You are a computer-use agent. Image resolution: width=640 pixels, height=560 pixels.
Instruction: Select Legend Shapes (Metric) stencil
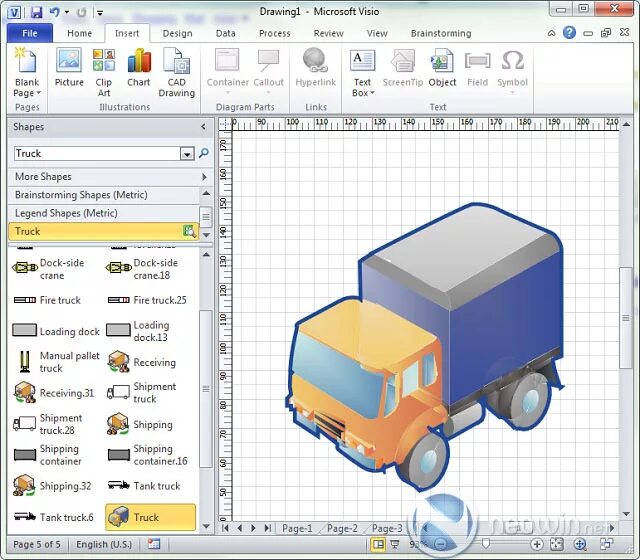[104, 213]
